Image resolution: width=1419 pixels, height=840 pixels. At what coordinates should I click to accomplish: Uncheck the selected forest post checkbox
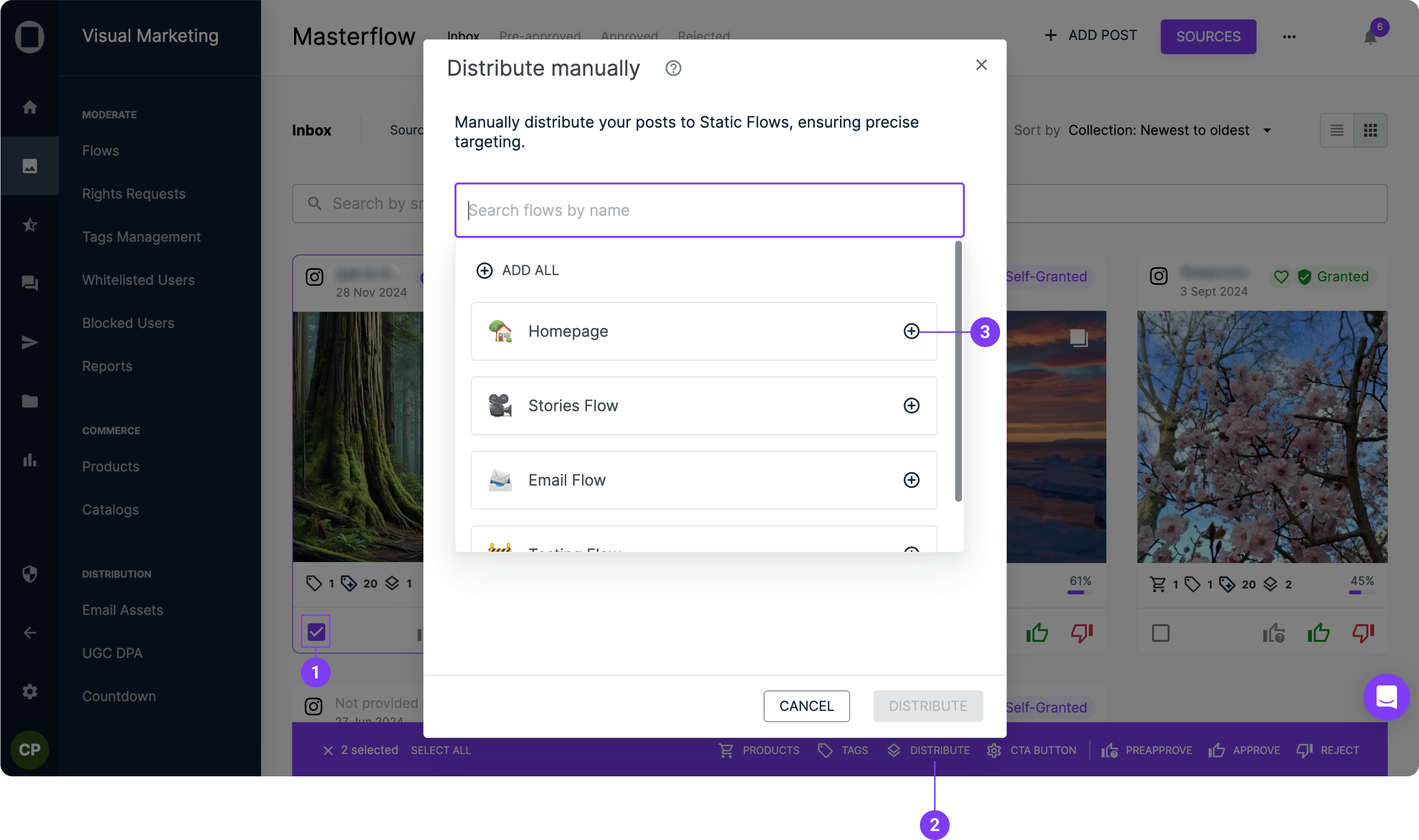316,631
